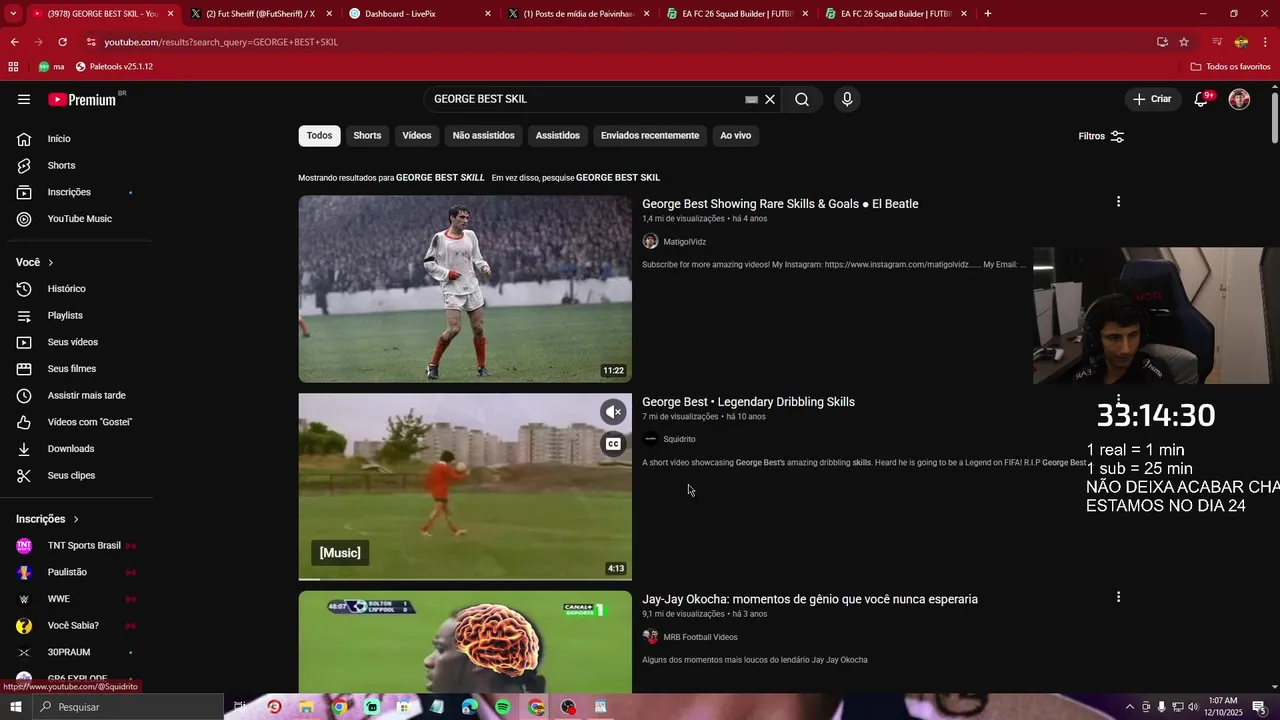The height and width of the screenshot is (720, 1280).
Task: Open Você Sabia? channel subscription
Action: (x=76, y=625)
